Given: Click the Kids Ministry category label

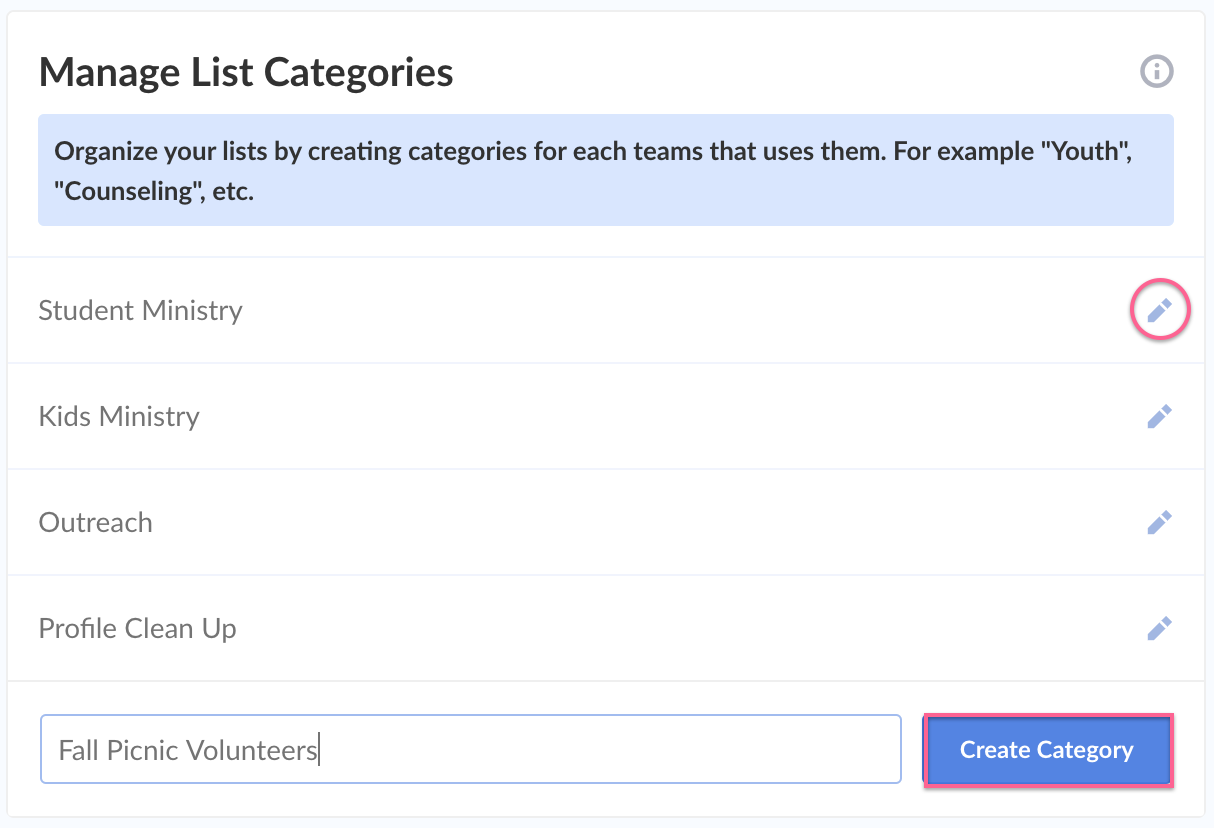Looking at the screenshot, I should 119,416.
